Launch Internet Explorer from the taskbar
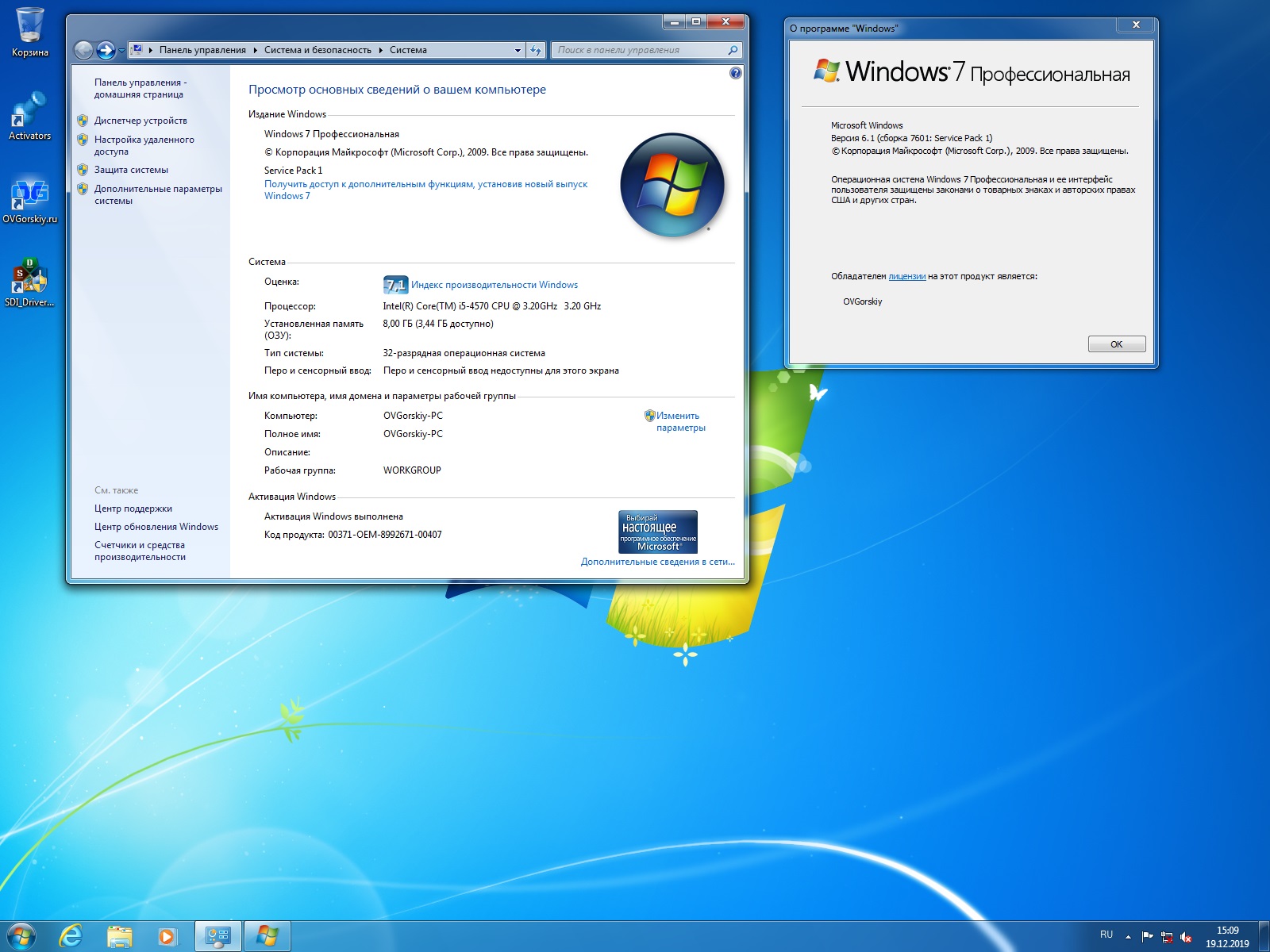 [71, 936]
